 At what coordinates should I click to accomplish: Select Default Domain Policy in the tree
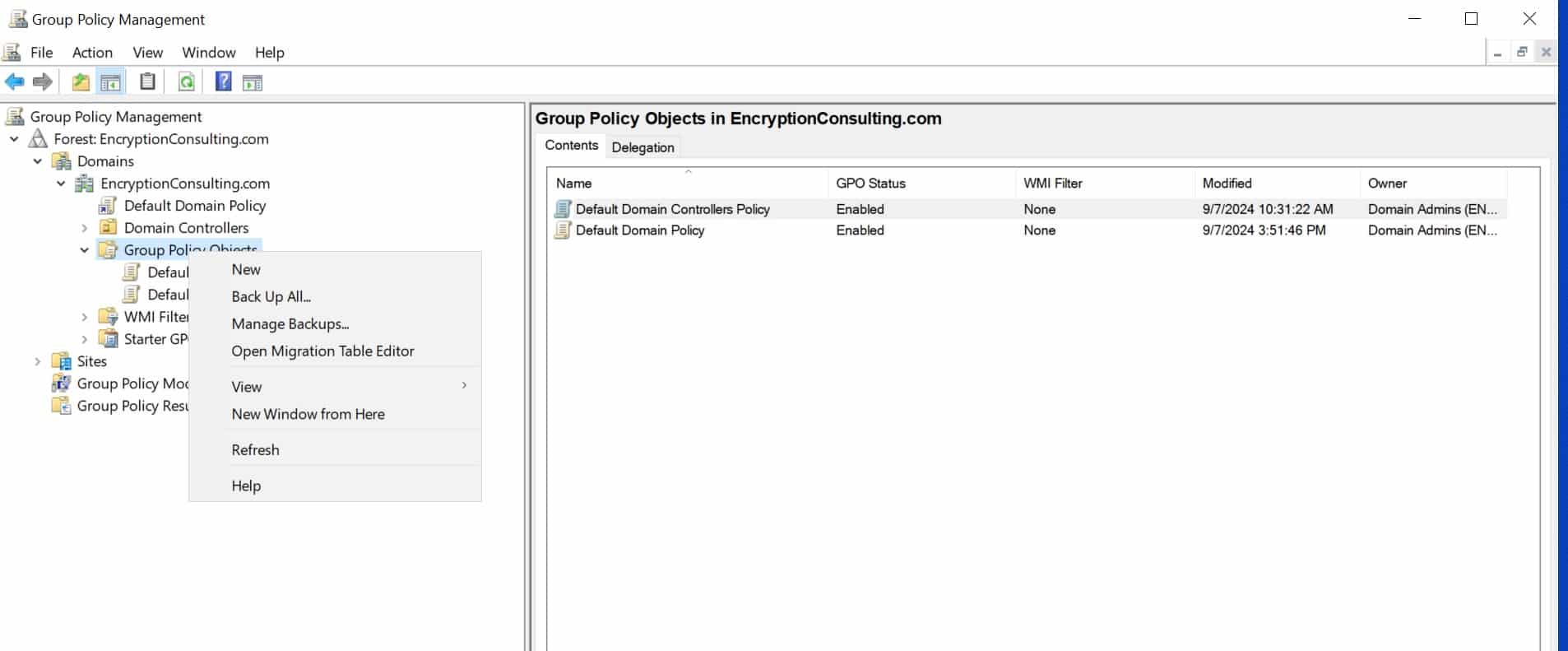click(194, 206)
